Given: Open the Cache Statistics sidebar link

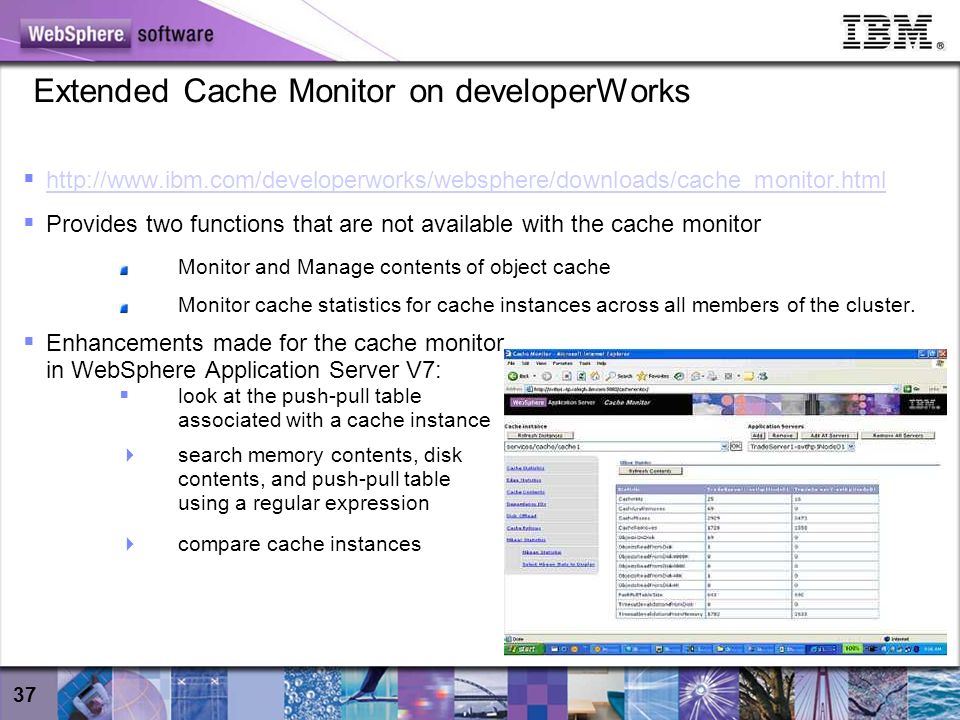Looking at the screenshot, I should click(525, 468).
